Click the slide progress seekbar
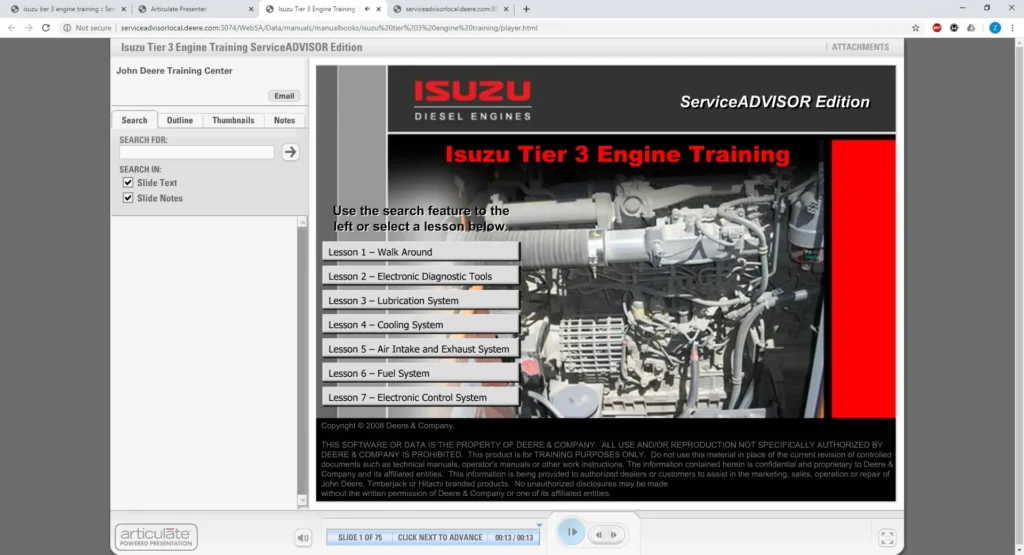Viewport: 1024px width, 555px height. pos(433,537)
